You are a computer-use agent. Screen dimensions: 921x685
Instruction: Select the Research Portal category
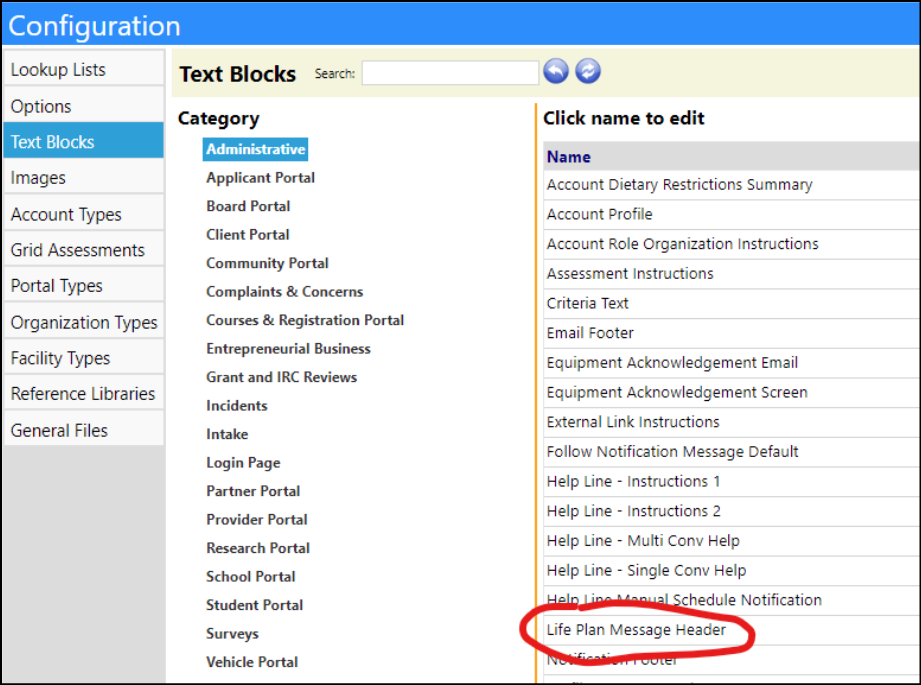pyautogui.click(x=258, y=548)
